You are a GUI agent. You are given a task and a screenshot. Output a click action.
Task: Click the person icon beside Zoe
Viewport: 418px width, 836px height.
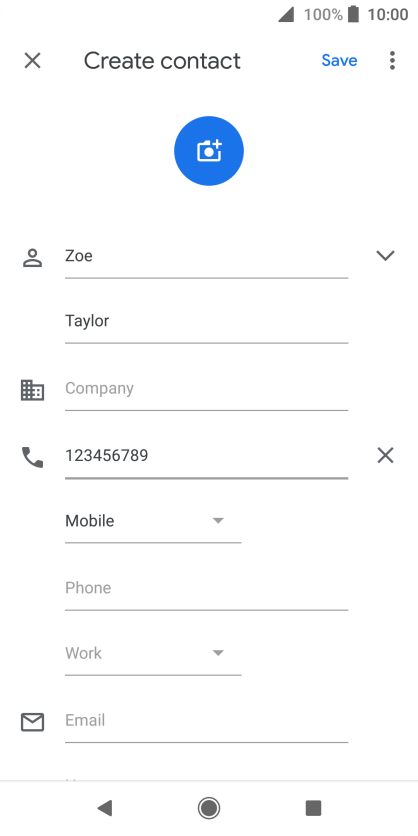33,258
